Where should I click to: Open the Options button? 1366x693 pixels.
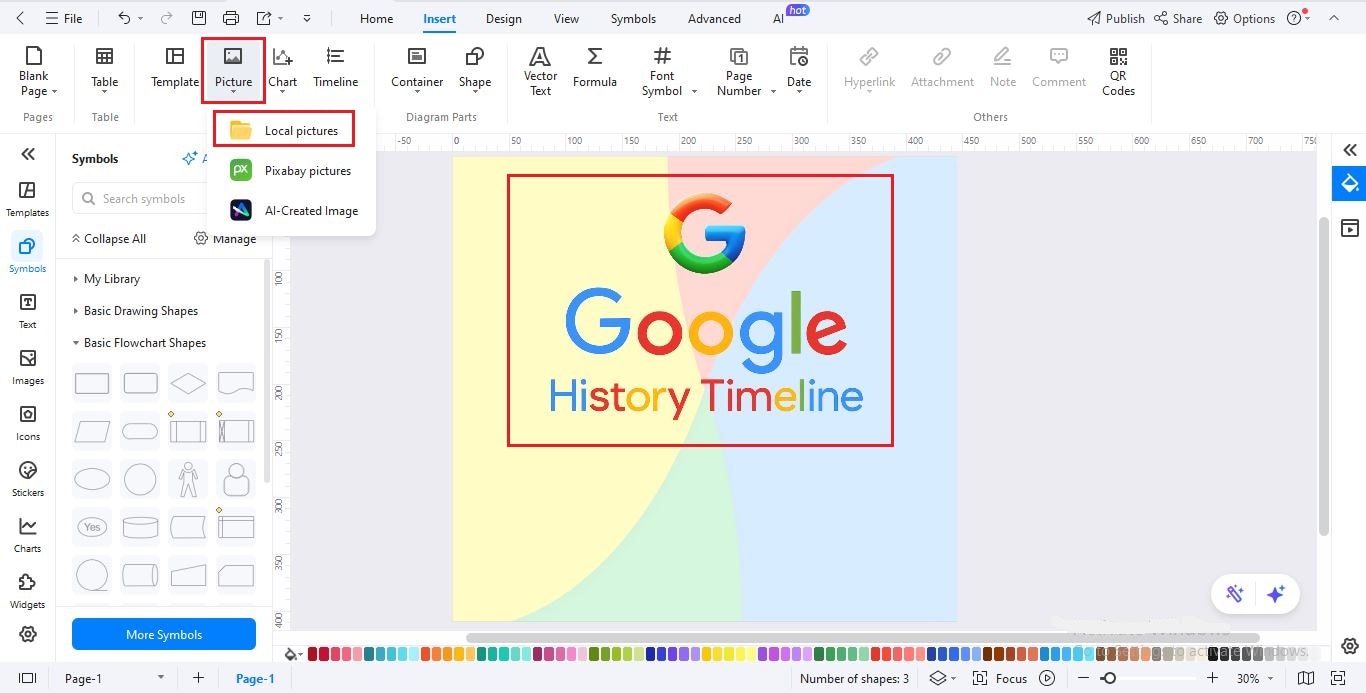pos(1244,18)
